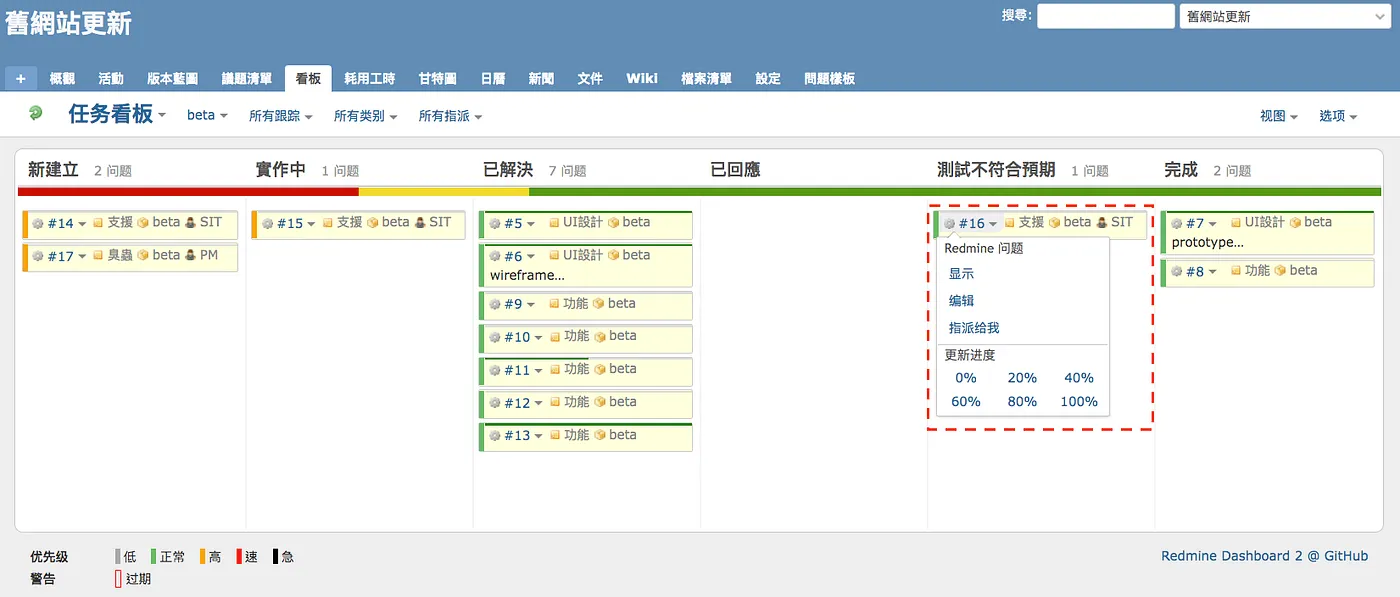Open the gear icon on card #15
Image resolution: width=1400 pixels, height=597 pixels.
(267, 224)
